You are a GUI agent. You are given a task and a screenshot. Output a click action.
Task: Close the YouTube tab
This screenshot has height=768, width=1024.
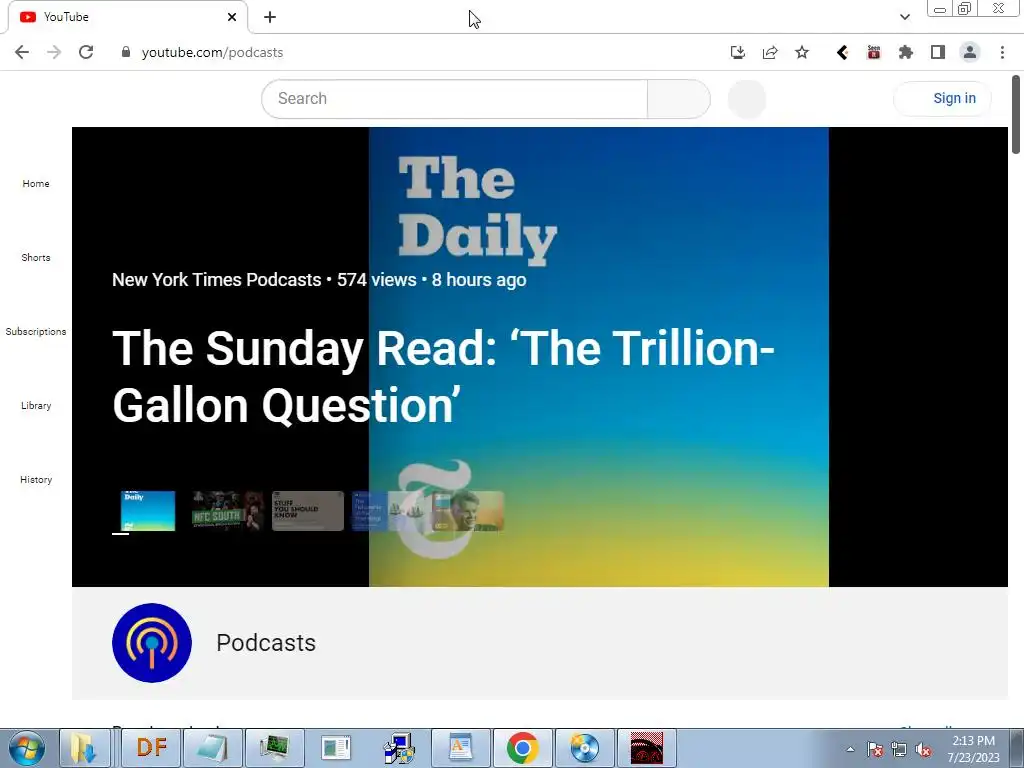tap(232, 17)
